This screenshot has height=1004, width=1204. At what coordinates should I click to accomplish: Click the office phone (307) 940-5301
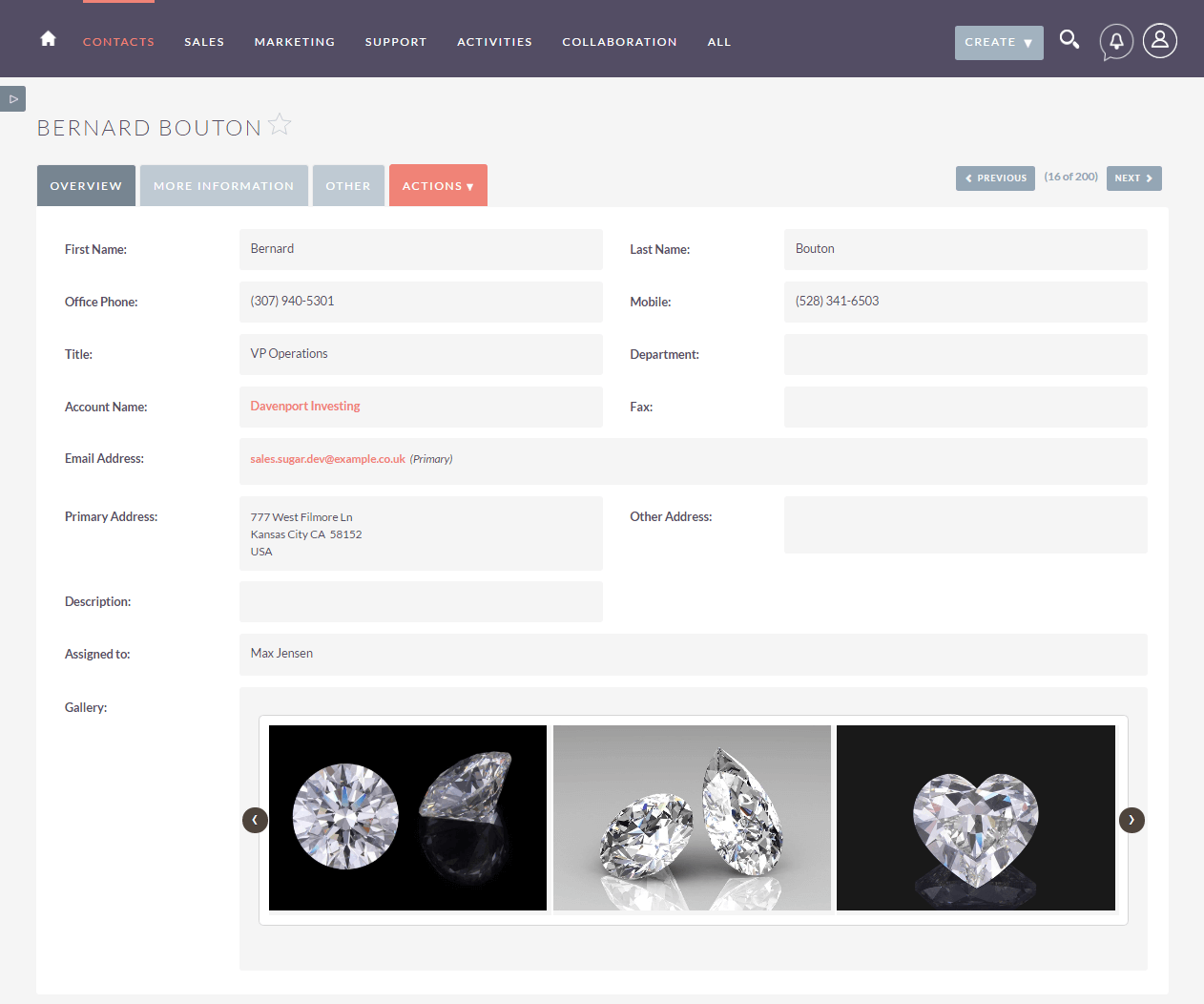click(x=292, y=301)
